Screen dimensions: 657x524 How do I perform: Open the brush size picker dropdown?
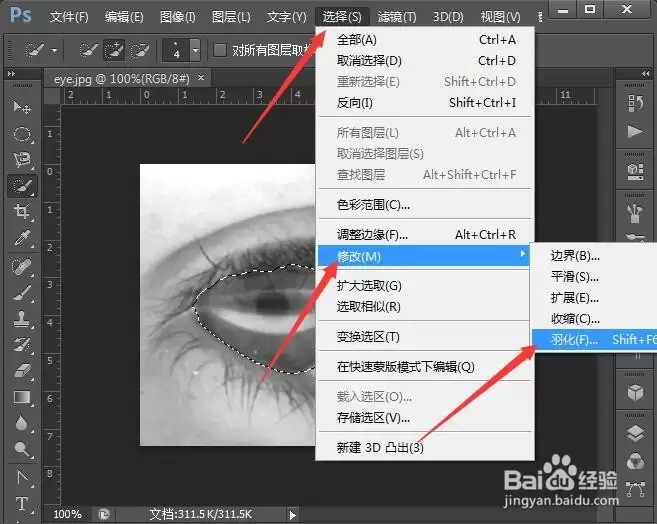(x=195, y=51)
